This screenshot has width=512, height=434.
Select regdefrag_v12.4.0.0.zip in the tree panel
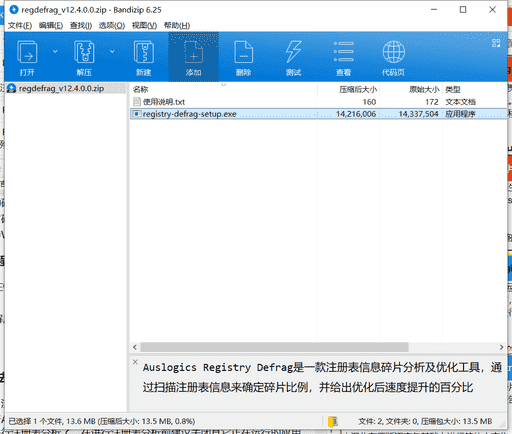click(x=61, y=88)
